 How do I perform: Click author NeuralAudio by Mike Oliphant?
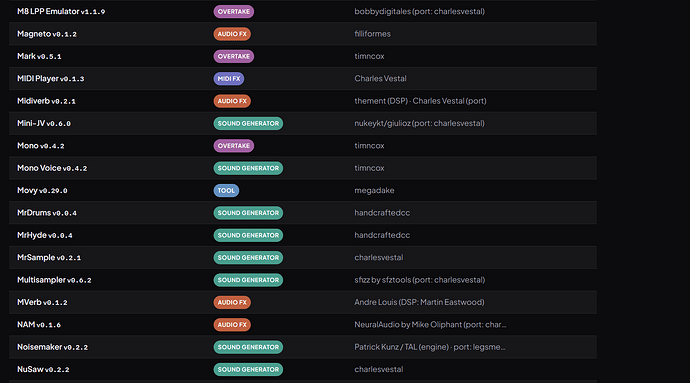point(430,325)
